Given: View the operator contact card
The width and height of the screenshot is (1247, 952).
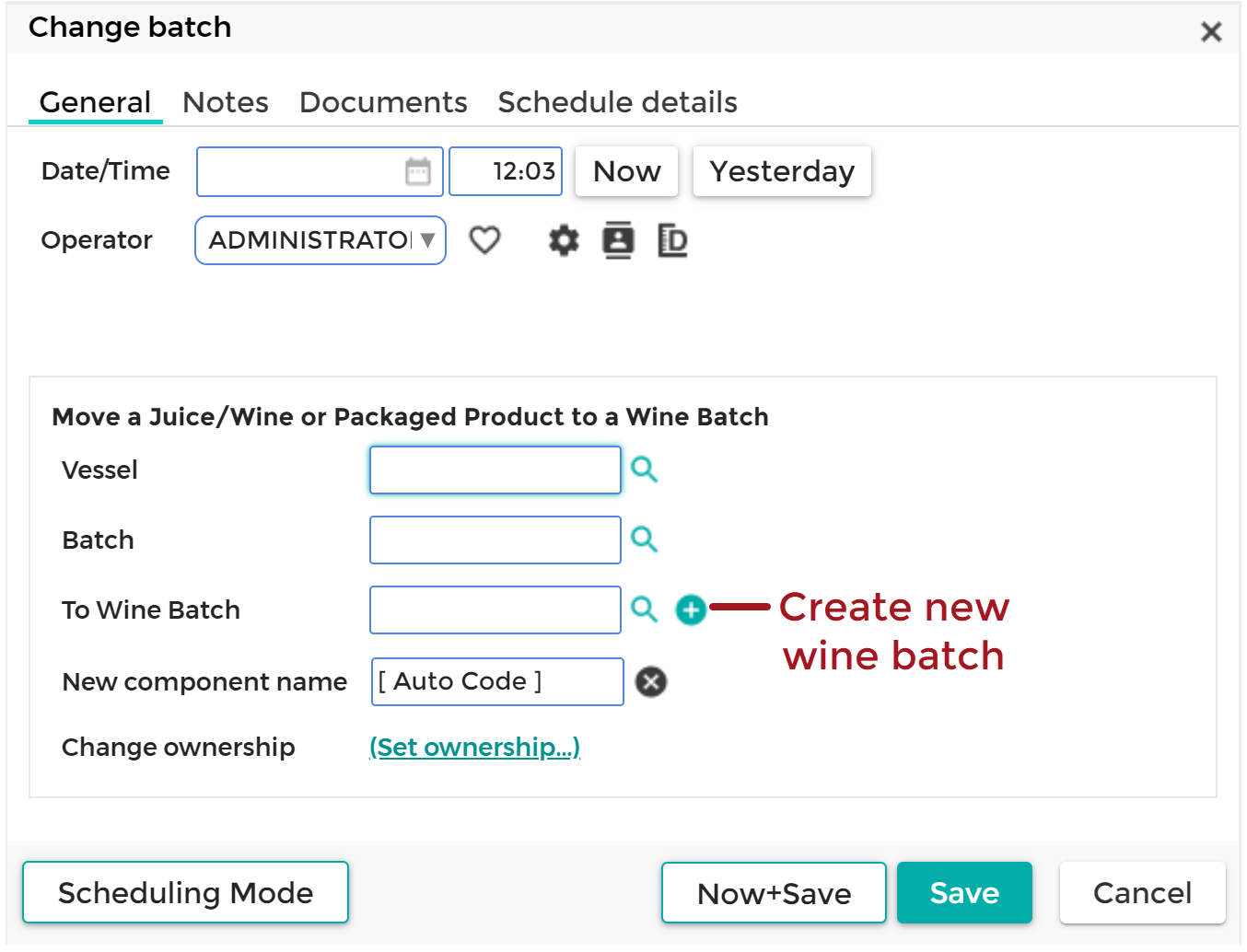Looking at the screenshot, I should [618, 240].
